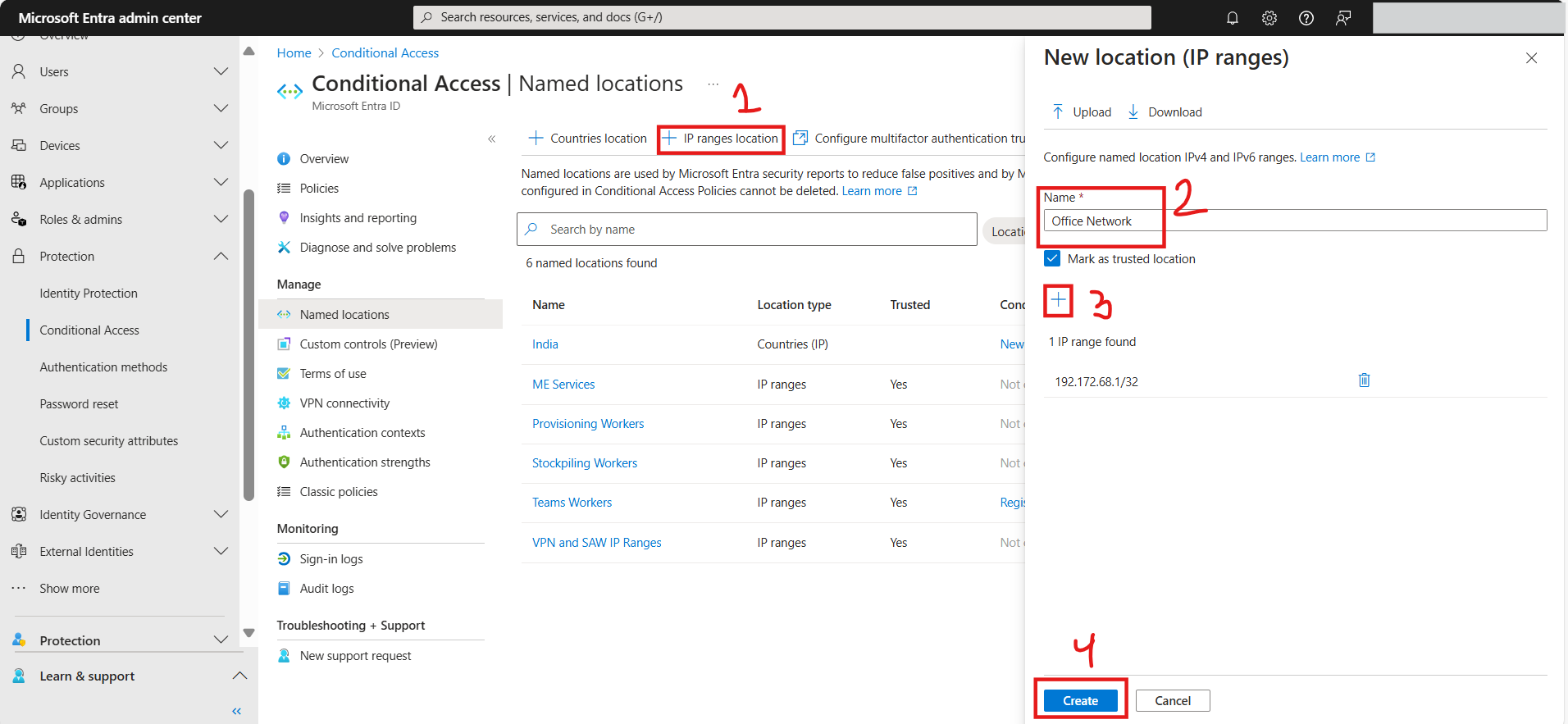Click the External Identities icon
Screen dimensions: 1568x724
[19, 551]
